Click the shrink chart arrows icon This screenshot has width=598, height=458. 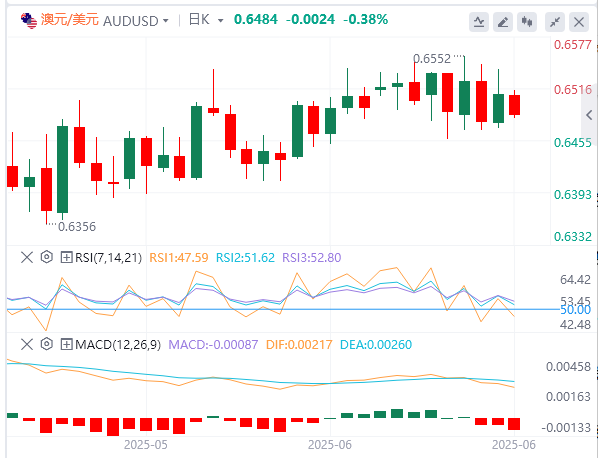pyautogui.click(x=555, y=22)
